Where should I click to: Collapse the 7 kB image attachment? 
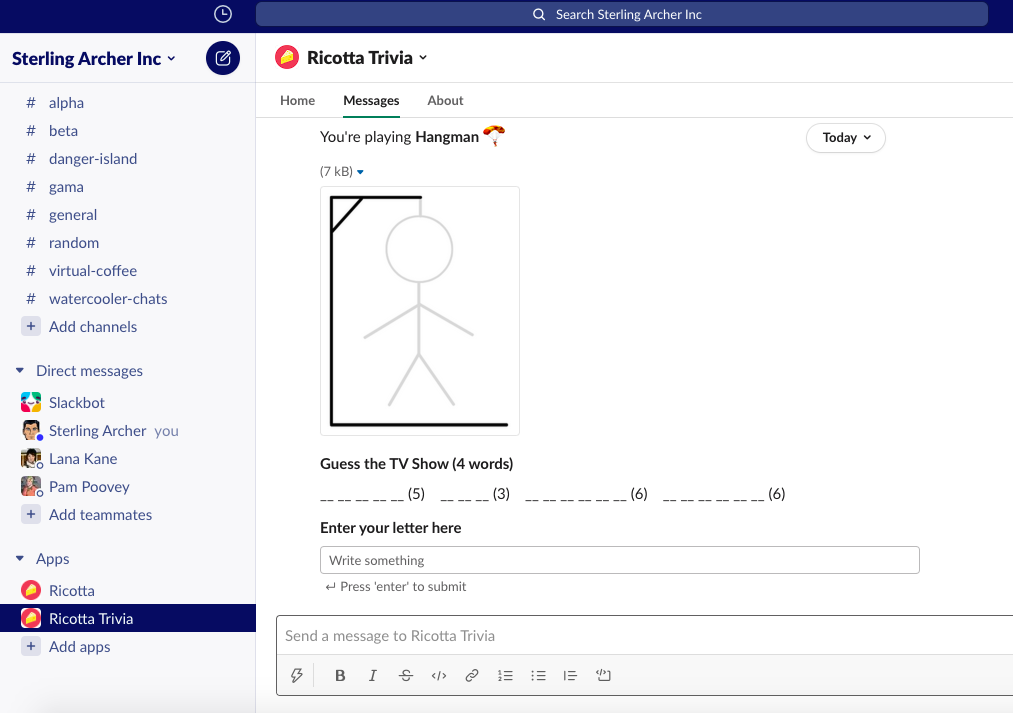[360, 172]
